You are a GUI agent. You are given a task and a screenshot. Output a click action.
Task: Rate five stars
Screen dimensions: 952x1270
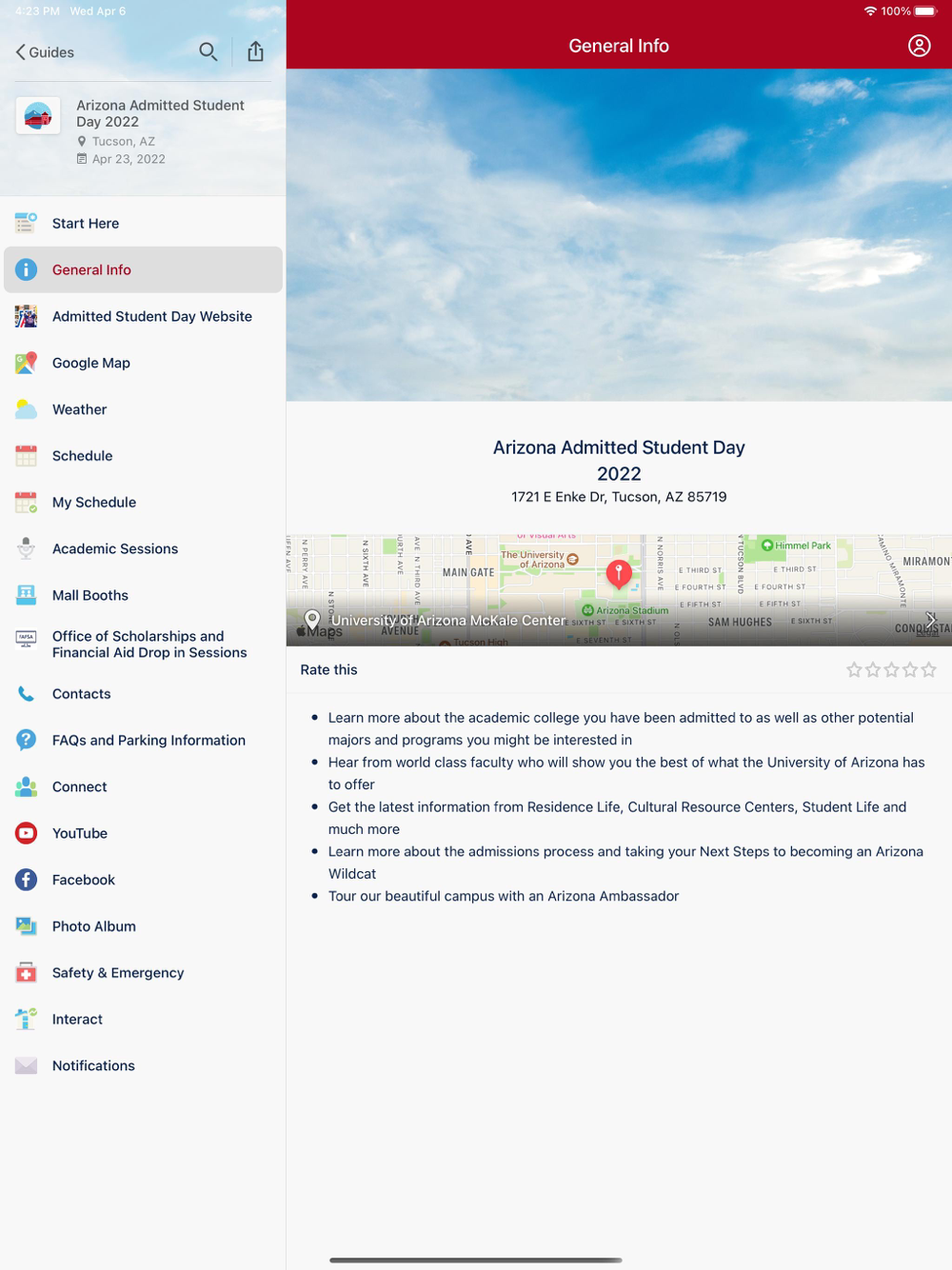tap(929, 670)
